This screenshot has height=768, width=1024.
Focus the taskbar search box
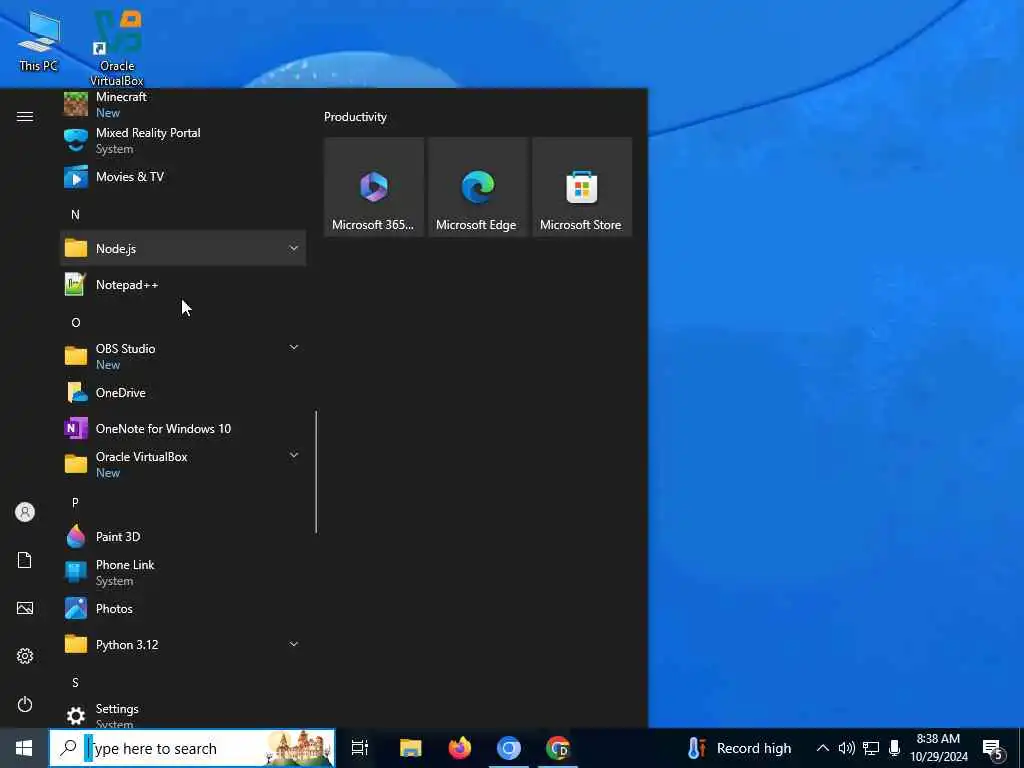[x=192, y=748]
